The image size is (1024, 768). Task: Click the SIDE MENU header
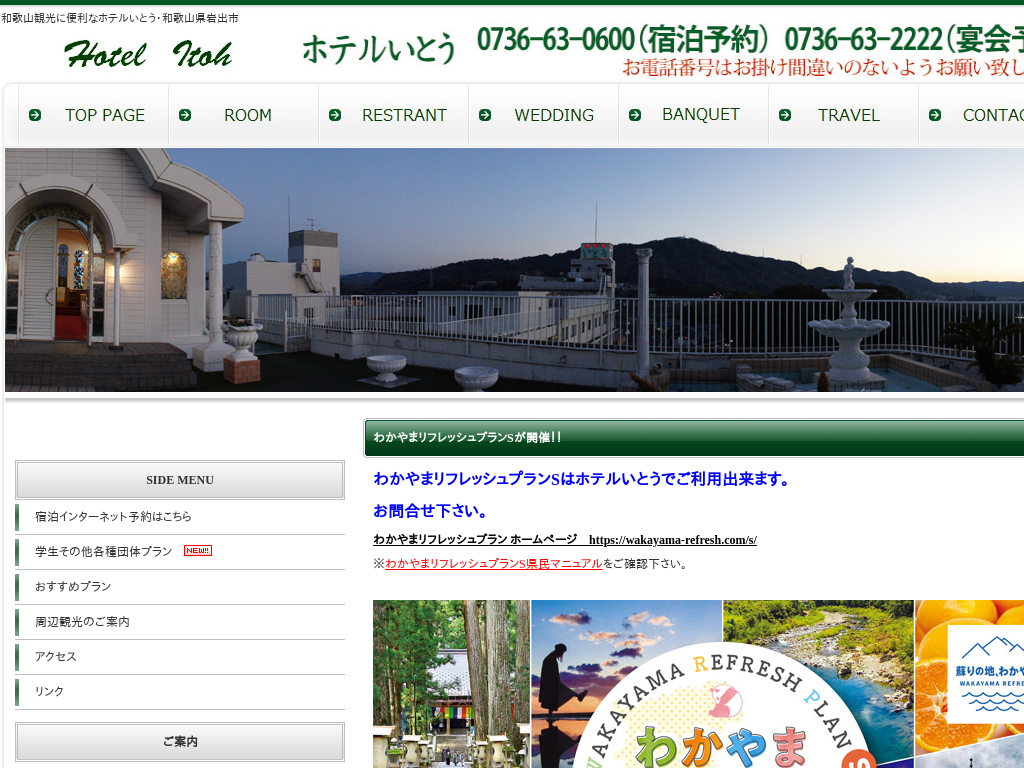(180, 480)
